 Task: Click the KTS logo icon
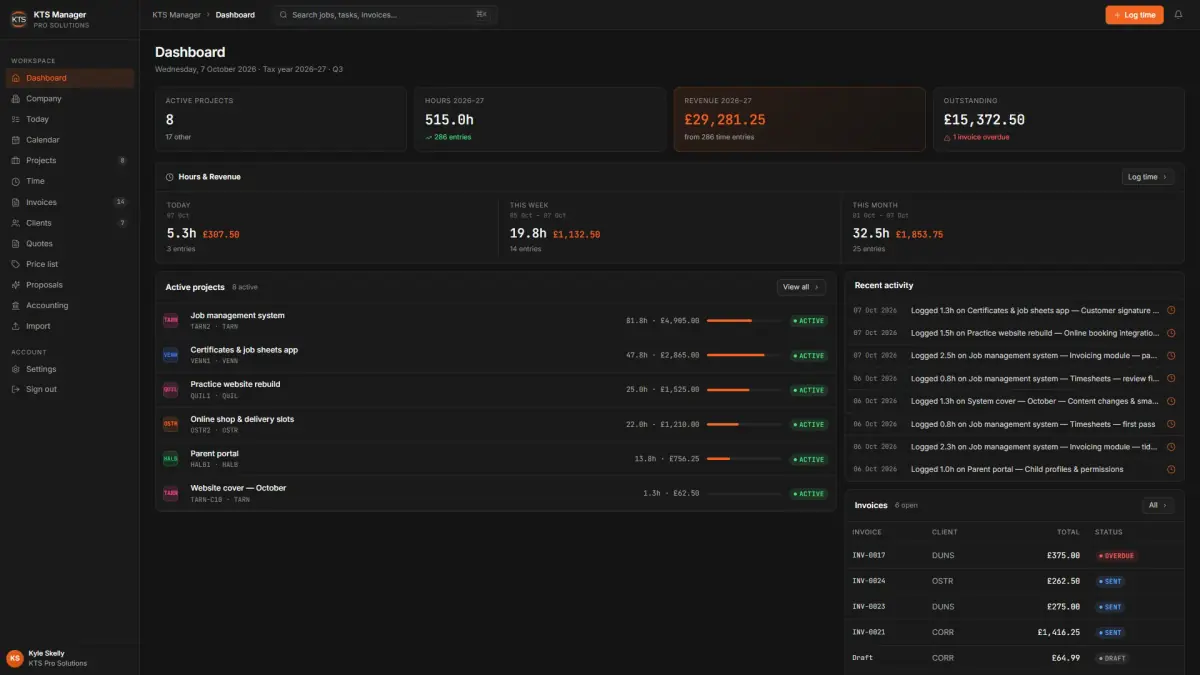click(x=18, y=19)
